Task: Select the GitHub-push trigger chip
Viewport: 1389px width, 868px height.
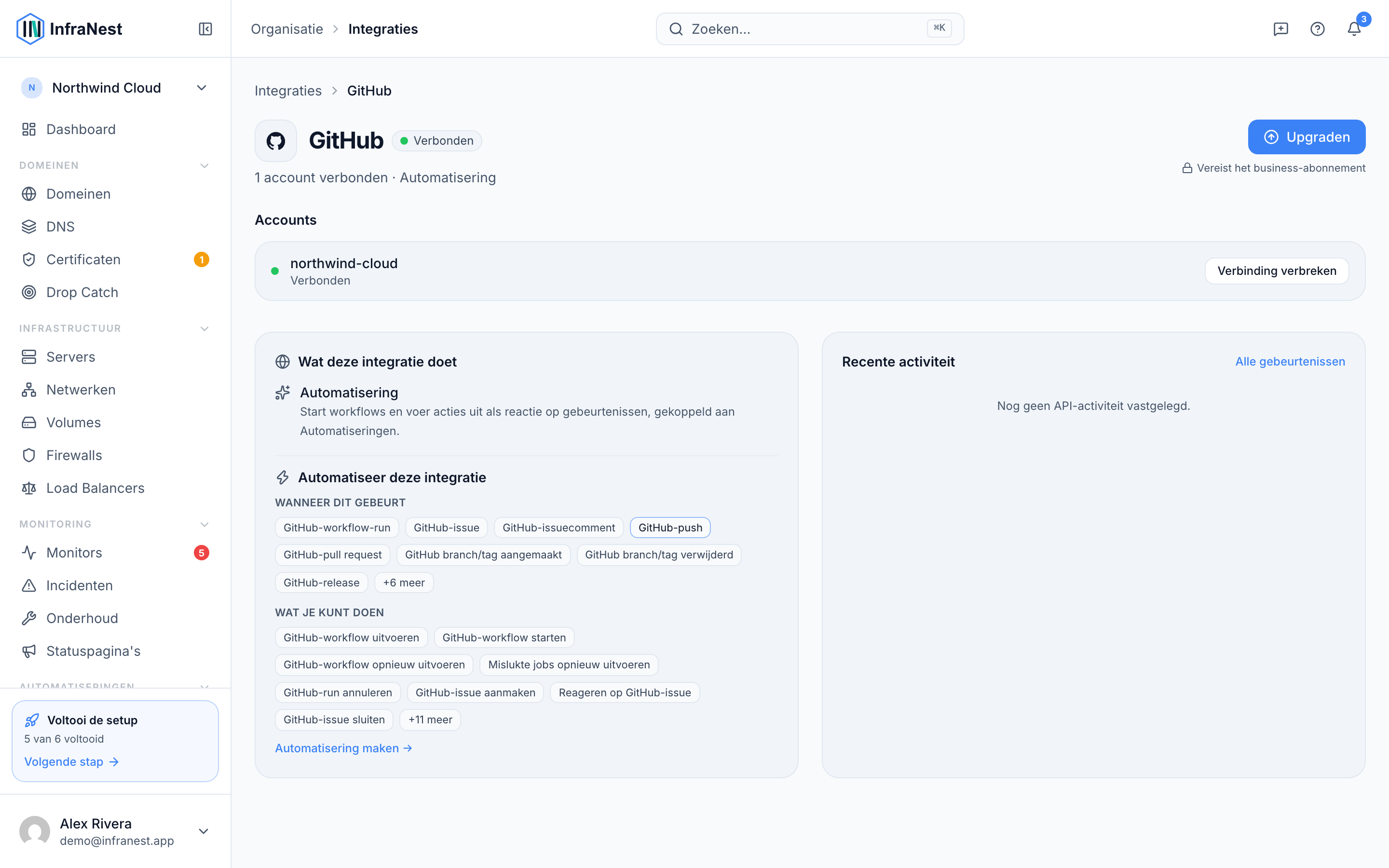Action: coord(670,528)
